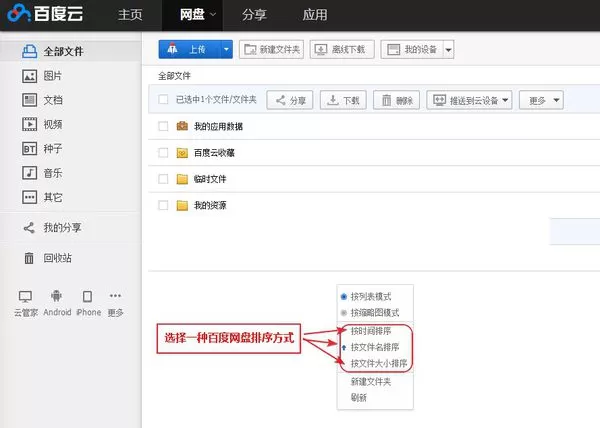Expand the 网盘 tab dropdown arrow
This screenshot has height=428, width=600.
coord(213,15)
